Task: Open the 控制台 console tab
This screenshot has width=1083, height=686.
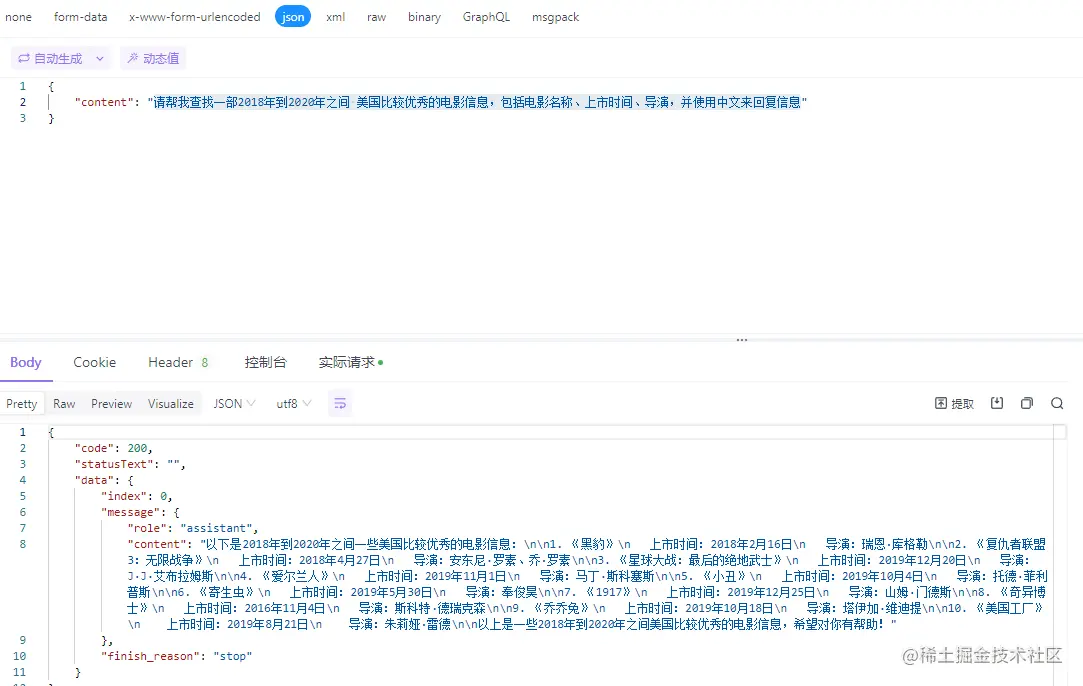Action: pyautogui.click(x=265, y=362)
